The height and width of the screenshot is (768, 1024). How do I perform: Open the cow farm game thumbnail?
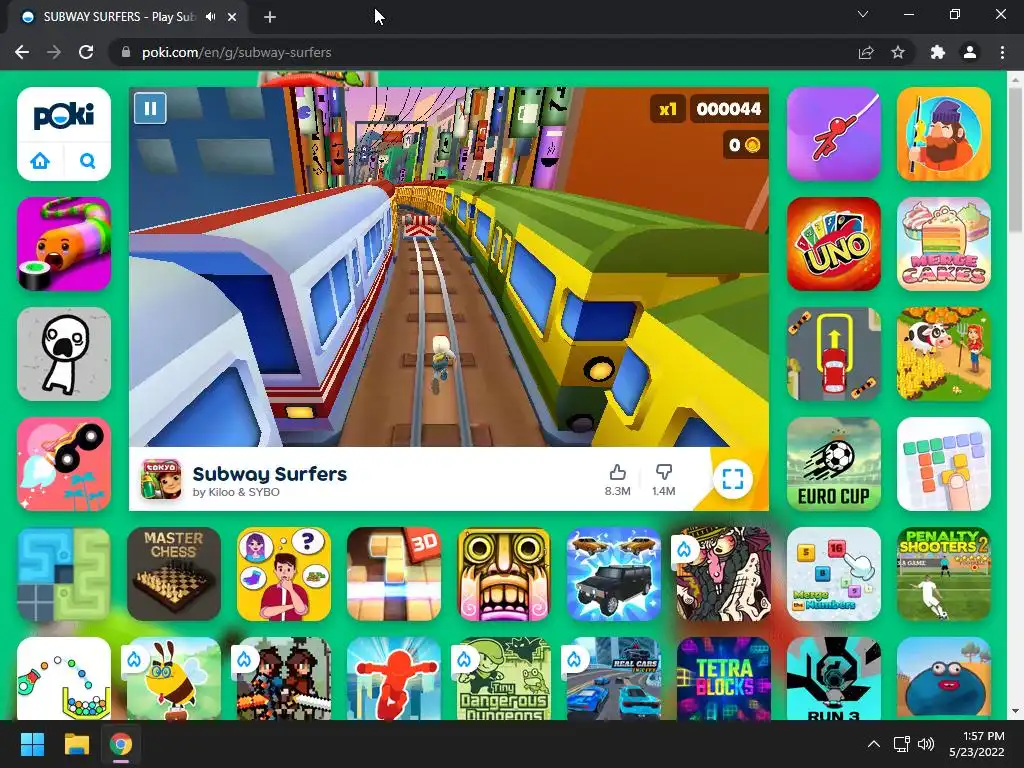[944, 354]
